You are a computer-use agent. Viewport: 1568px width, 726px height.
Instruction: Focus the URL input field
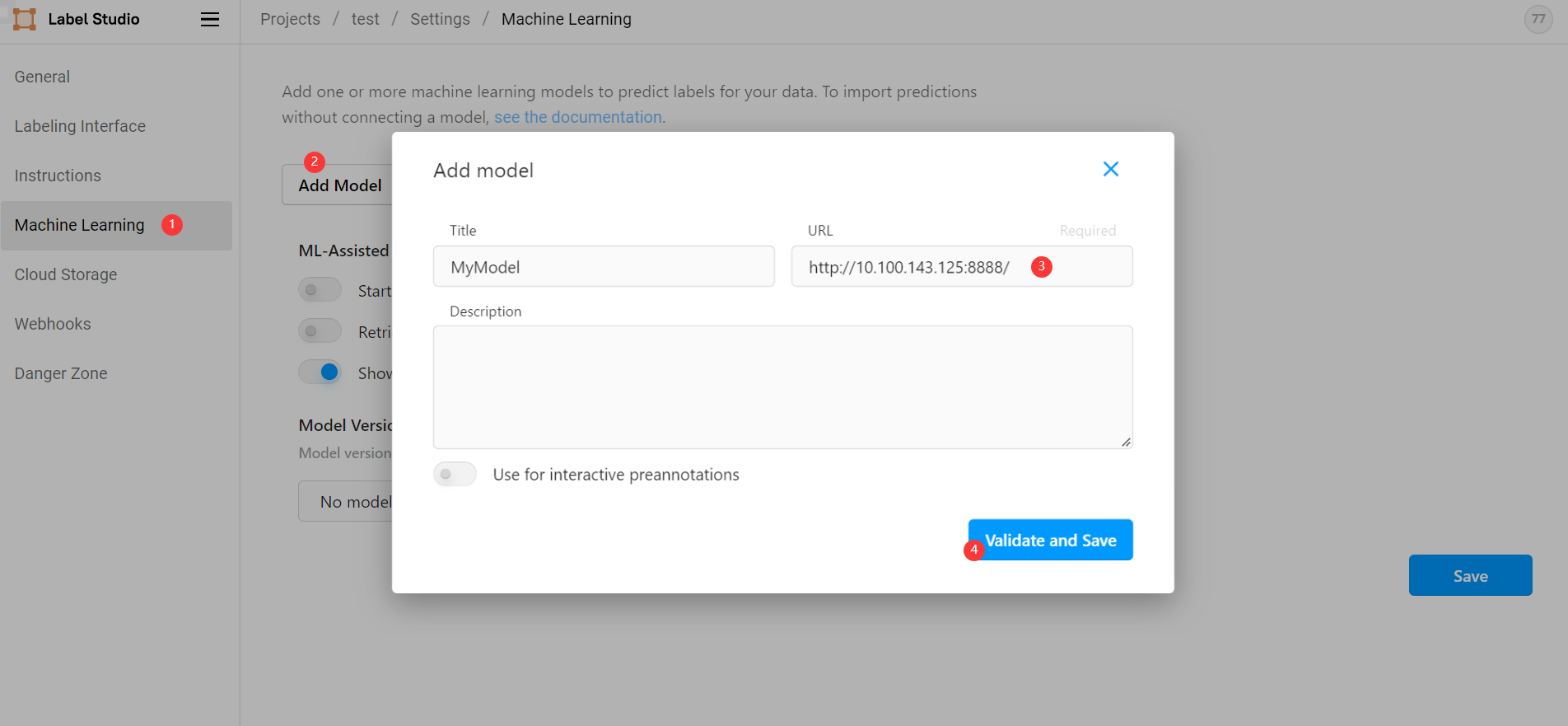962,266
